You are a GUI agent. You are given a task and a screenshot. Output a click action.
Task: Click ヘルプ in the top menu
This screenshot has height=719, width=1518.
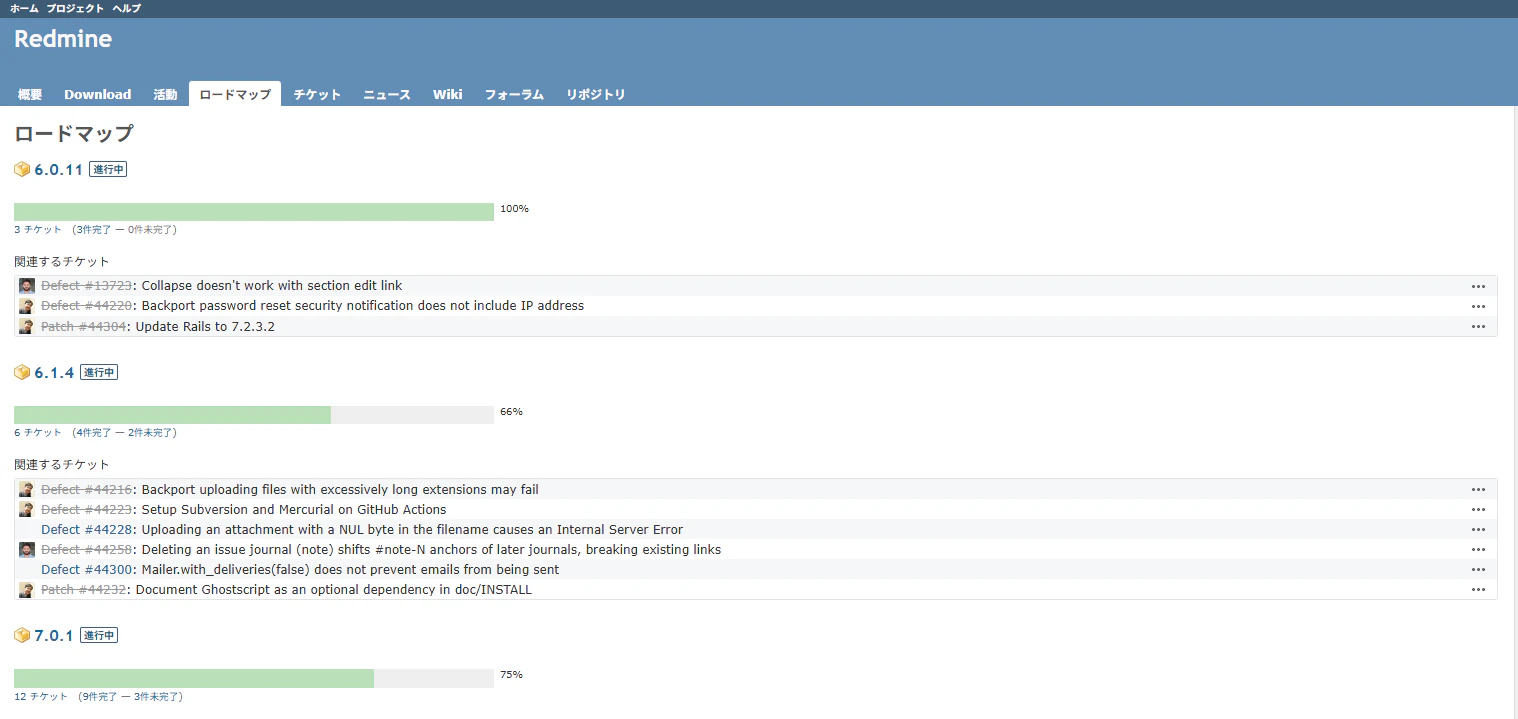[x=126, y=8]
